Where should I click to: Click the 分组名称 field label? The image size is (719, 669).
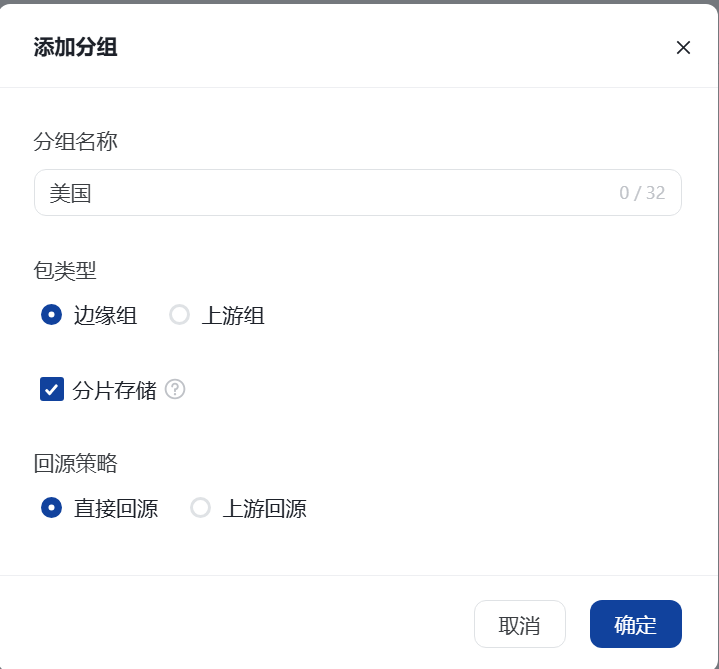(76, 141)
